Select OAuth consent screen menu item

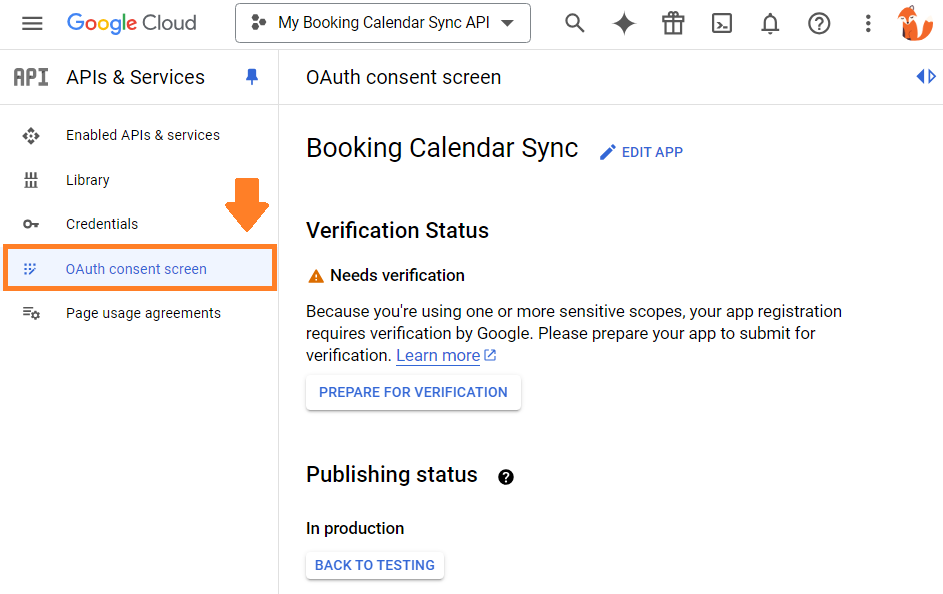pyautogui.click(x=140, y=268)
